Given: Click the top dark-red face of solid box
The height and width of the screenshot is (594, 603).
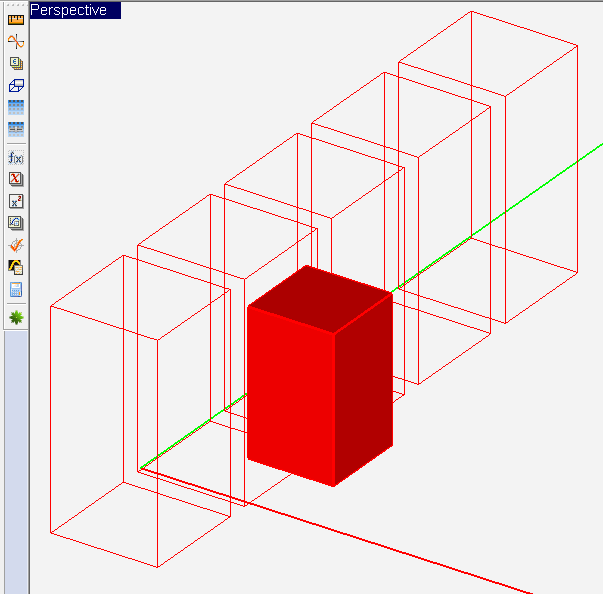Looking at the screenshot, I should click(x=320, y=288).
